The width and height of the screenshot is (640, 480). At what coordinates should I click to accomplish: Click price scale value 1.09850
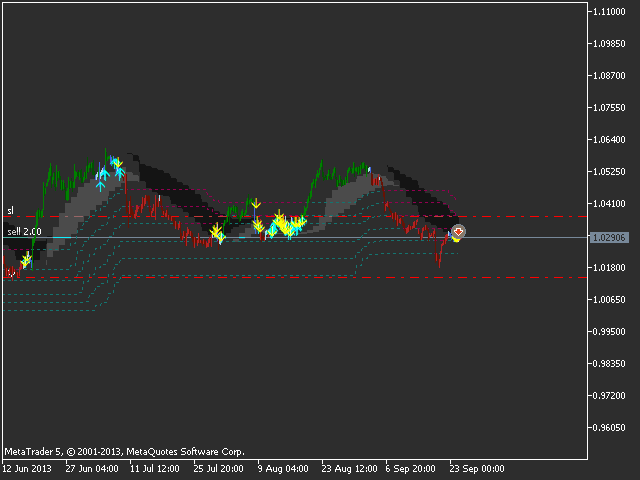(609, 44)
